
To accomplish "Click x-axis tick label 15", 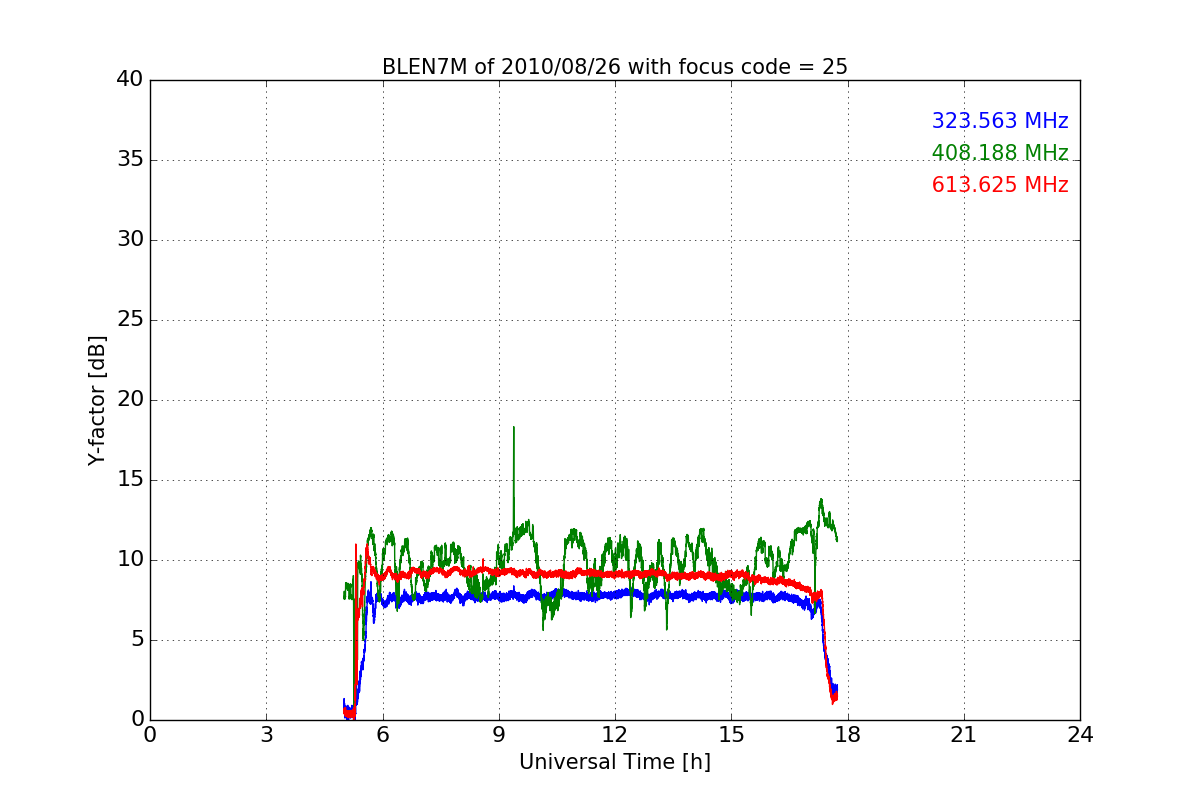I will tap(731, 734).
